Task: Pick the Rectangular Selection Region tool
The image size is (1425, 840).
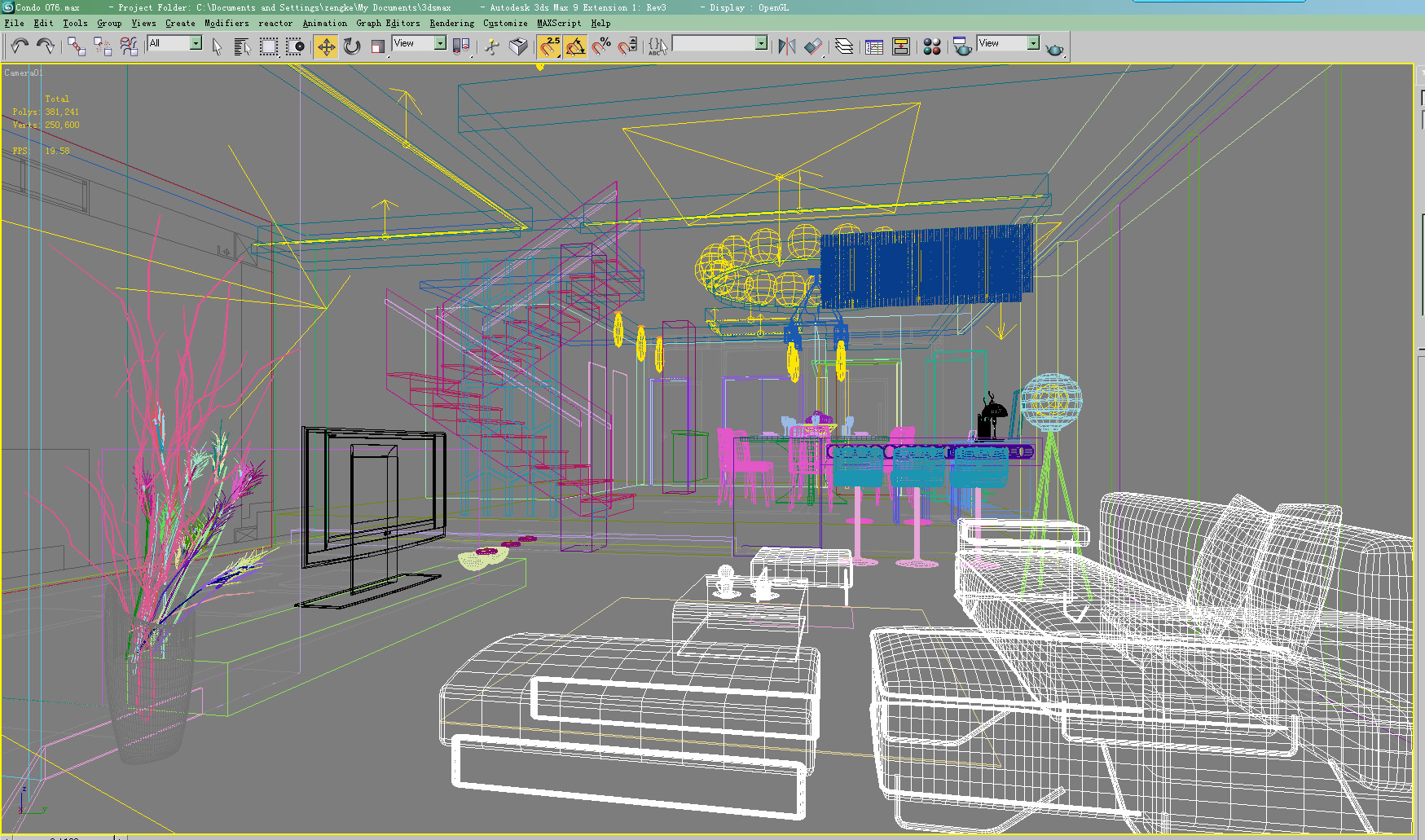Action: (x=269, y=46)
